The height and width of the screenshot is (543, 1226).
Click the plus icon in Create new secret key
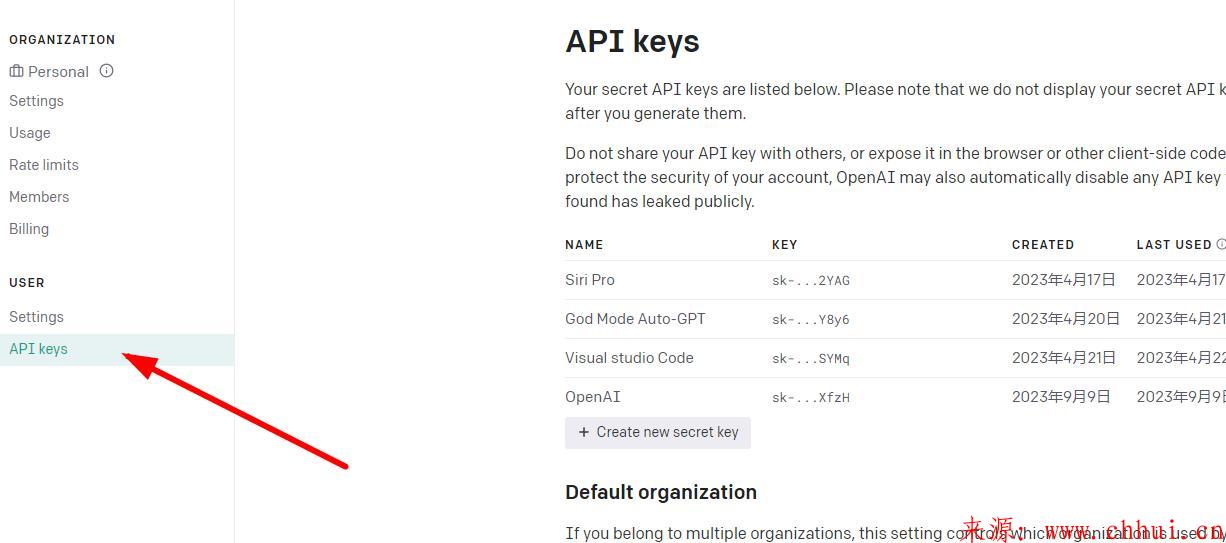pyautogui.click(x=584, y=432)
